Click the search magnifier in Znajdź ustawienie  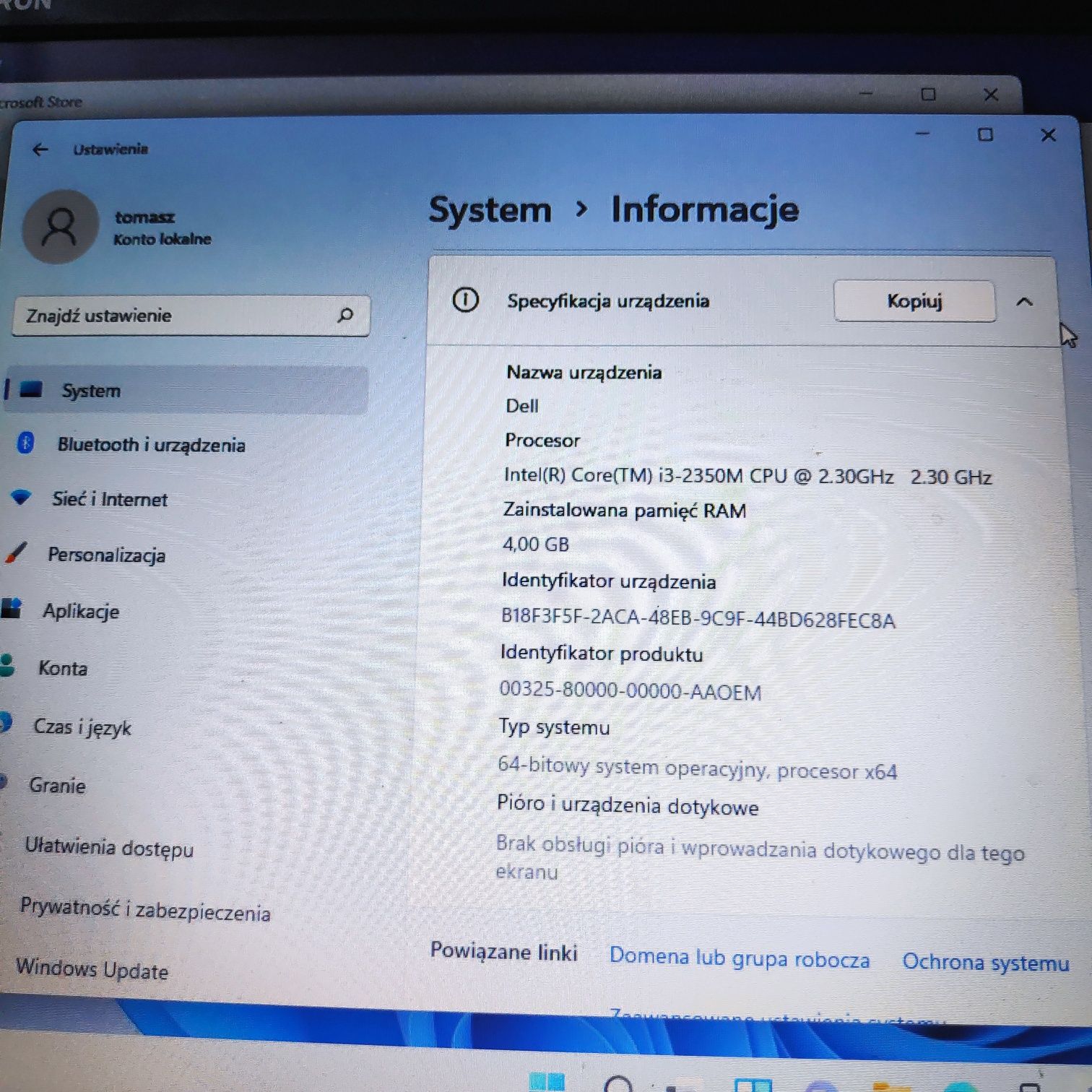point(345,315)
